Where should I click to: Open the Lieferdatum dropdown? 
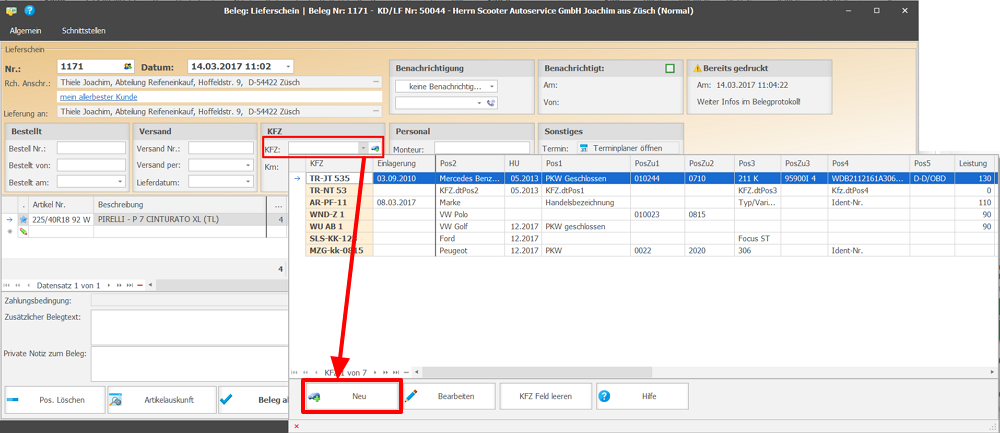[249, 182]
